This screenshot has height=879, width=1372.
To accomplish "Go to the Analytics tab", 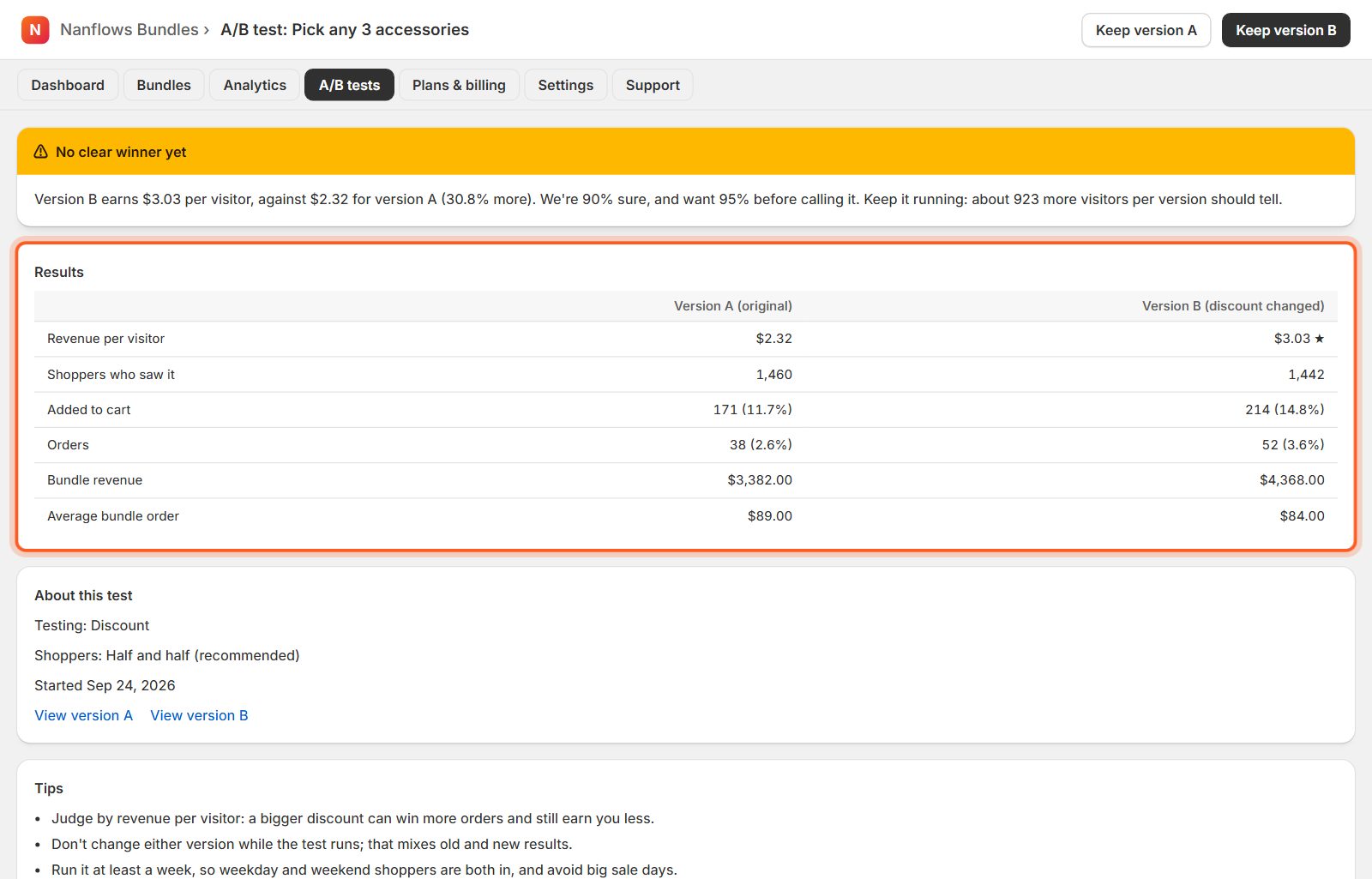I will [255, 85].
